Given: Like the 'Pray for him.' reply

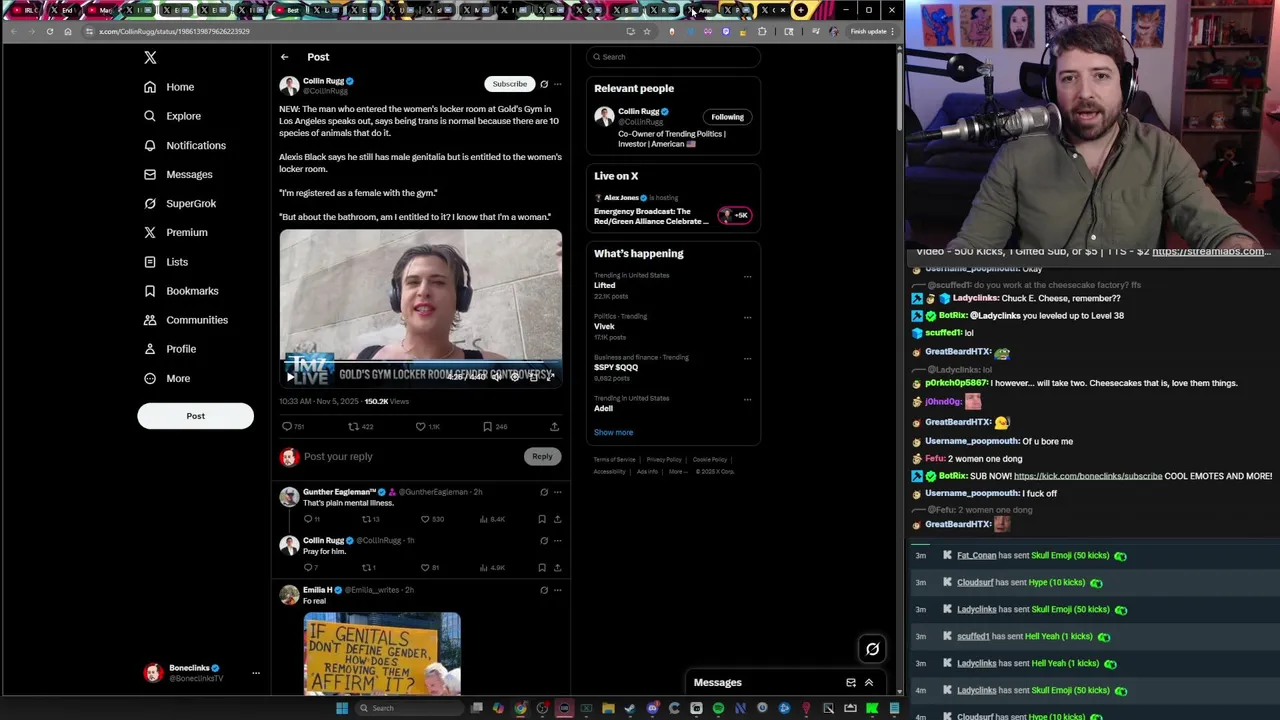Looking at the screenshot, I should [425, 568].
